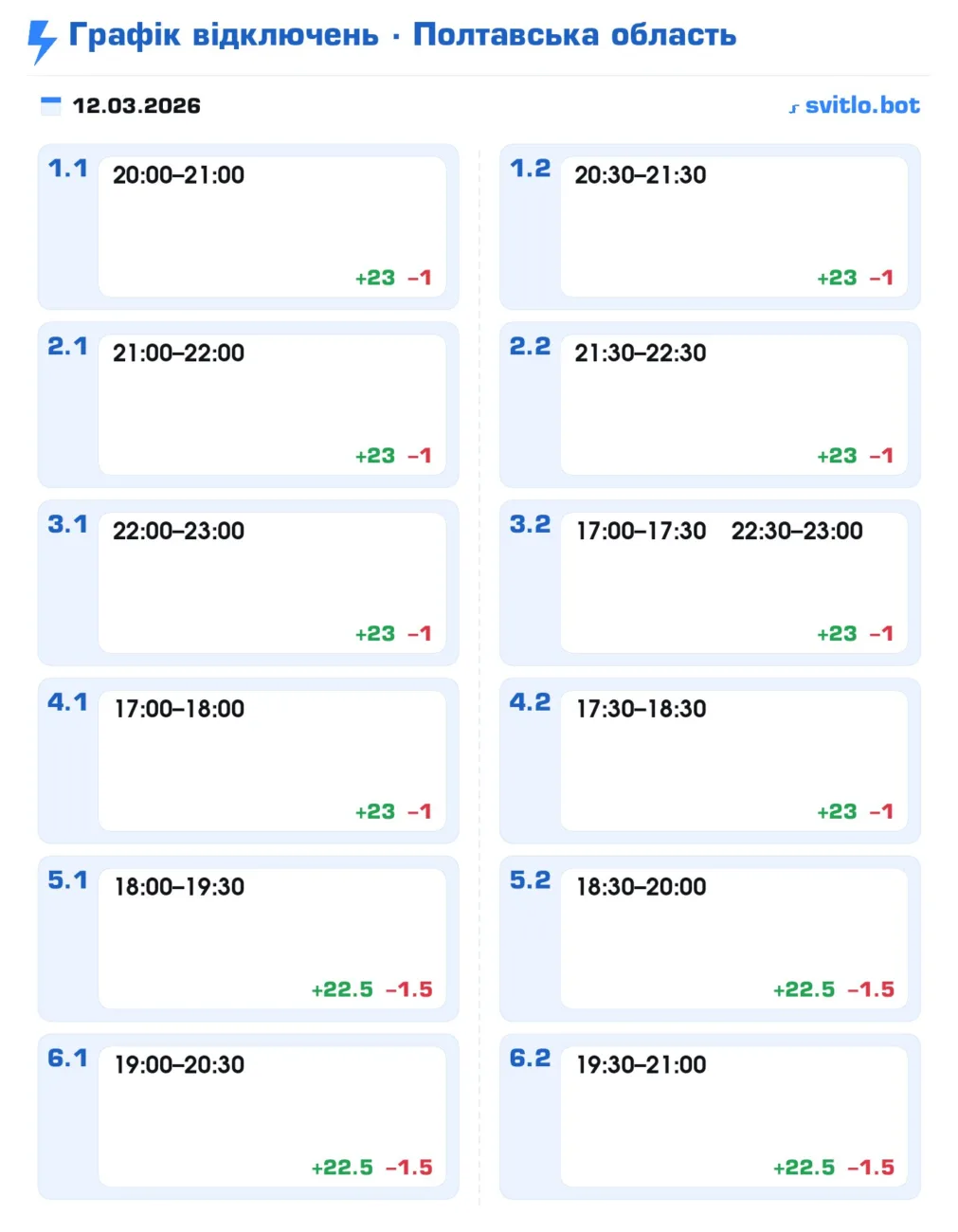Select the queue 2.2 label

click(530, 347)
